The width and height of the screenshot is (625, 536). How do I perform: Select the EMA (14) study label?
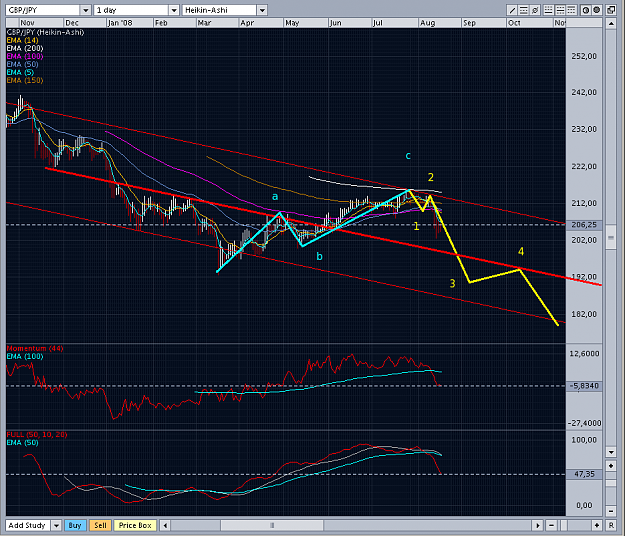coord(22,40)
